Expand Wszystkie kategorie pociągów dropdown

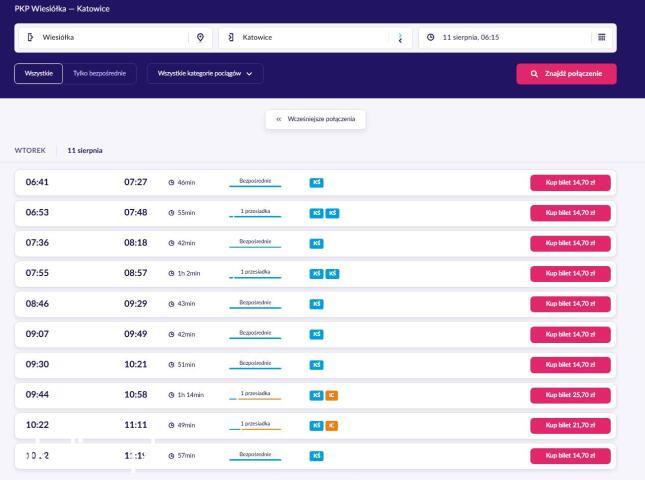pos(205,74)
